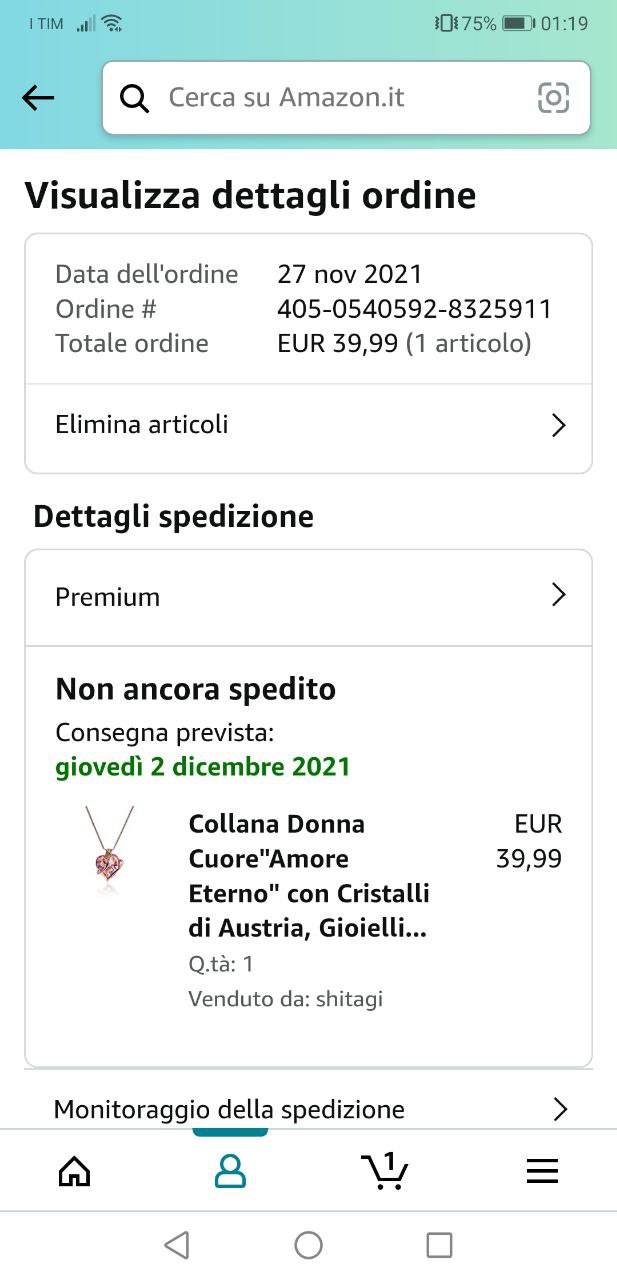Open Elimina articoli option
This screenshot has height=1280, width=617.
click(x=142, y=425)
